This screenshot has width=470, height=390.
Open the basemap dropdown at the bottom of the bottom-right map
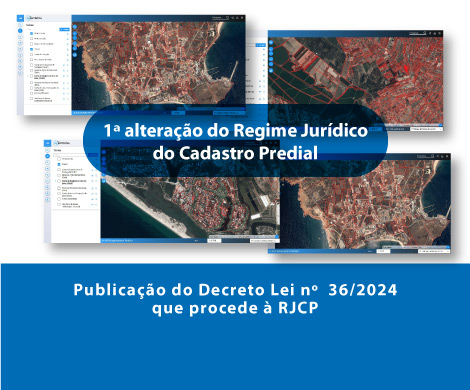coord(434,251)
